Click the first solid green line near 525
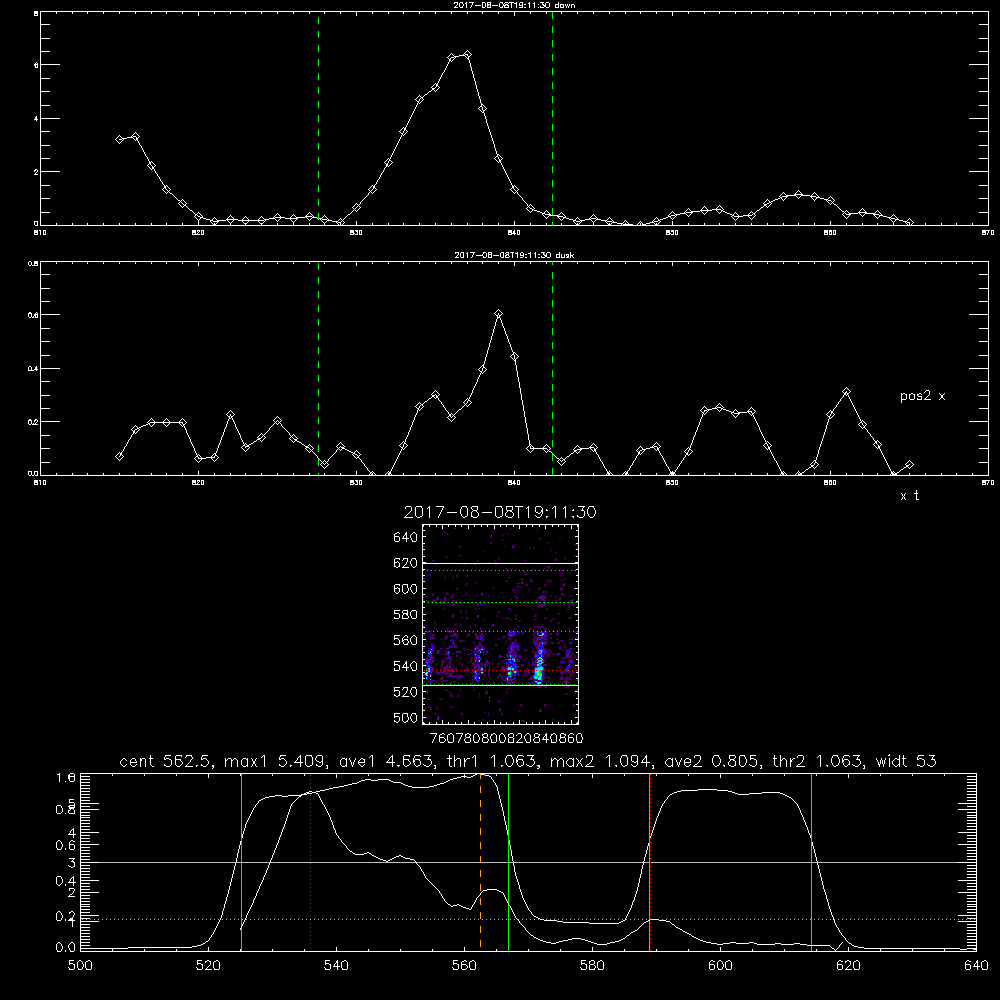This screenshot has width=1000, height=1000. coord(241,862)
